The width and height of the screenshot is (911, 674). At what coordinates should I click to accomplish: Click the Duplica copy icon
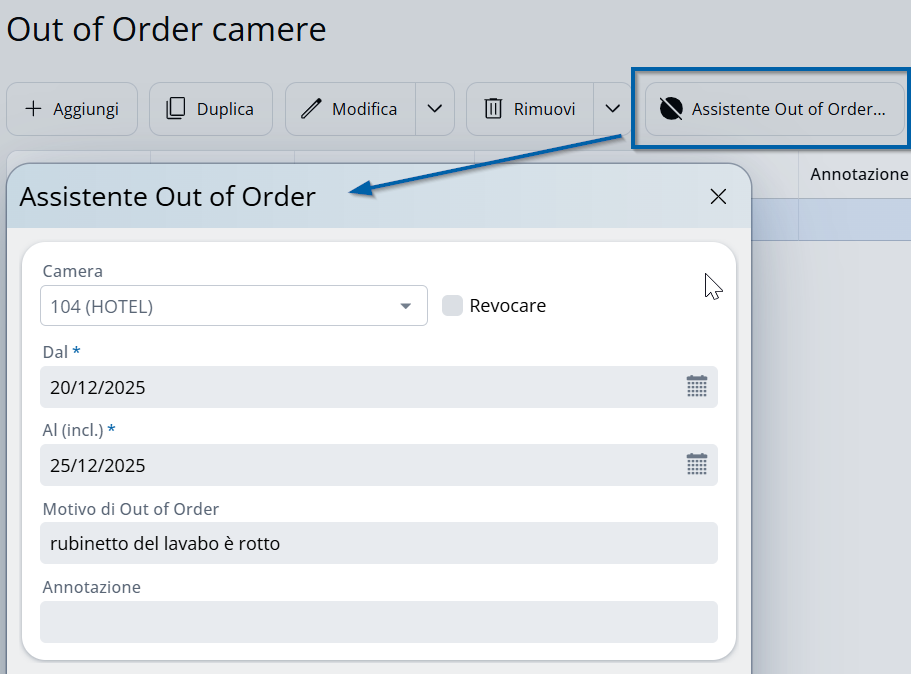[176, 109]
